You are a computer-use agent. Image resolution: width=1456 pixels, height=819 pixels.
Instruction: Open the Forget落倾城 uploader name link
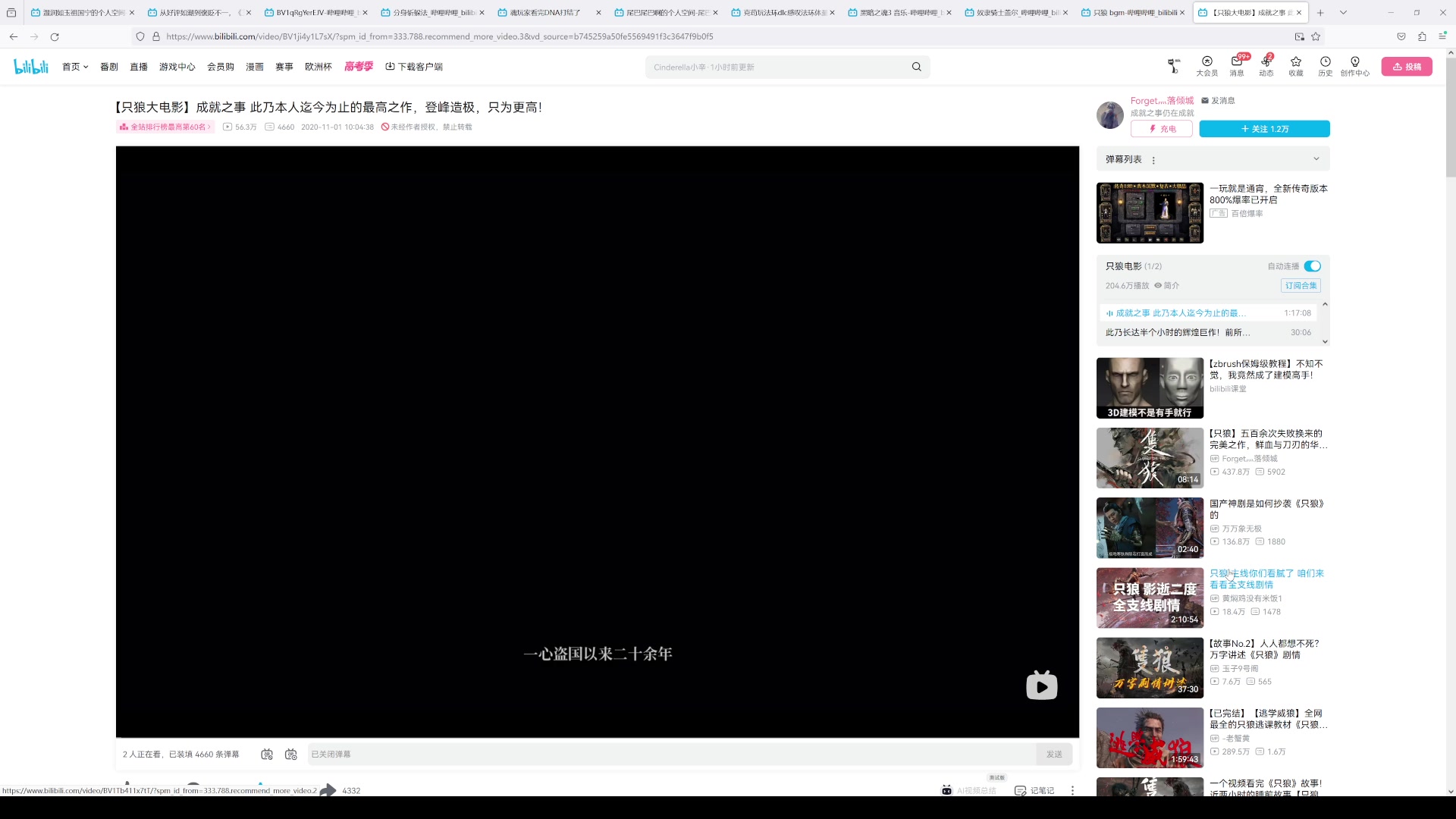coord(1162,100)
